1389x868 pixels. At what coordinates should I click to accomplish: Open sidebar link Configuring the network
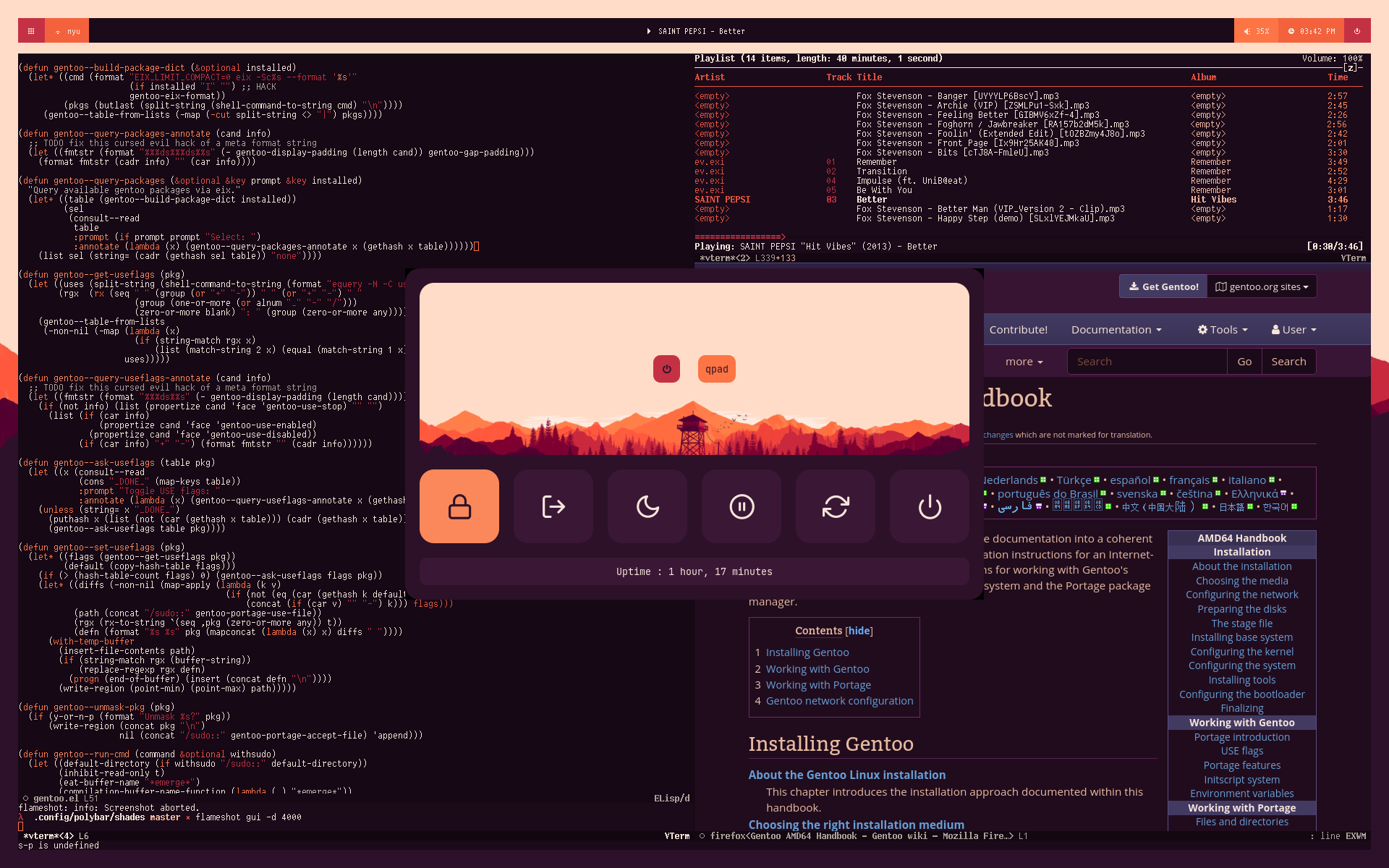[1241, 595]
